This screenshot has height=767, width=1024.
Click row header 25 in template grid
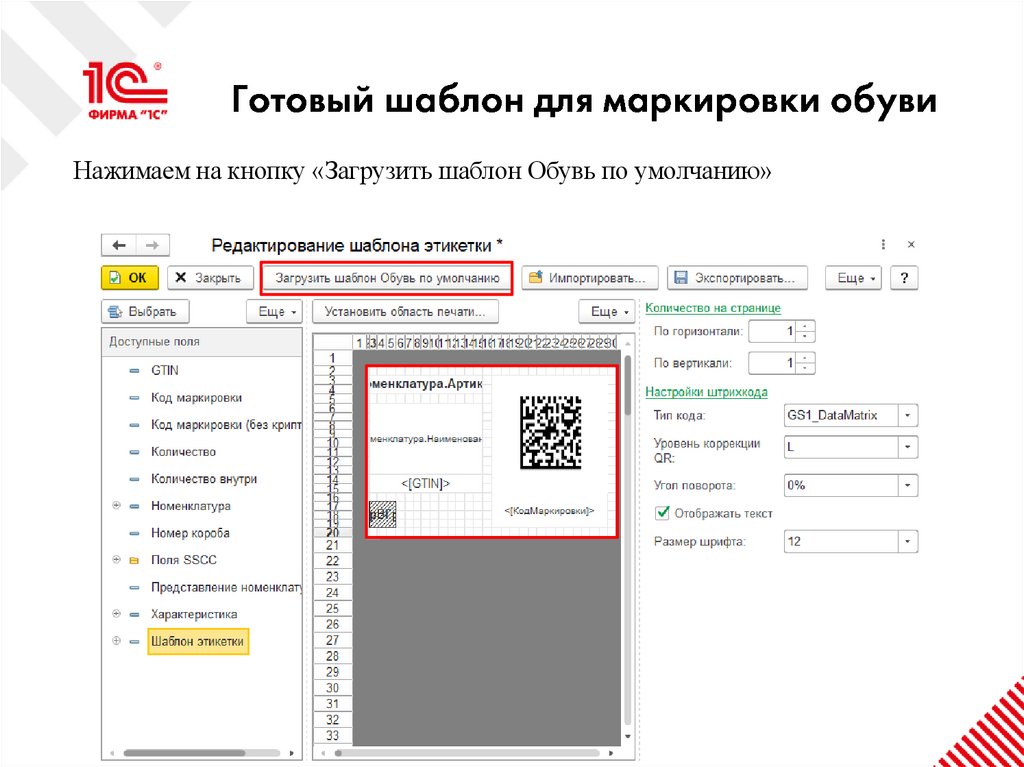click(x=332, y=609)
